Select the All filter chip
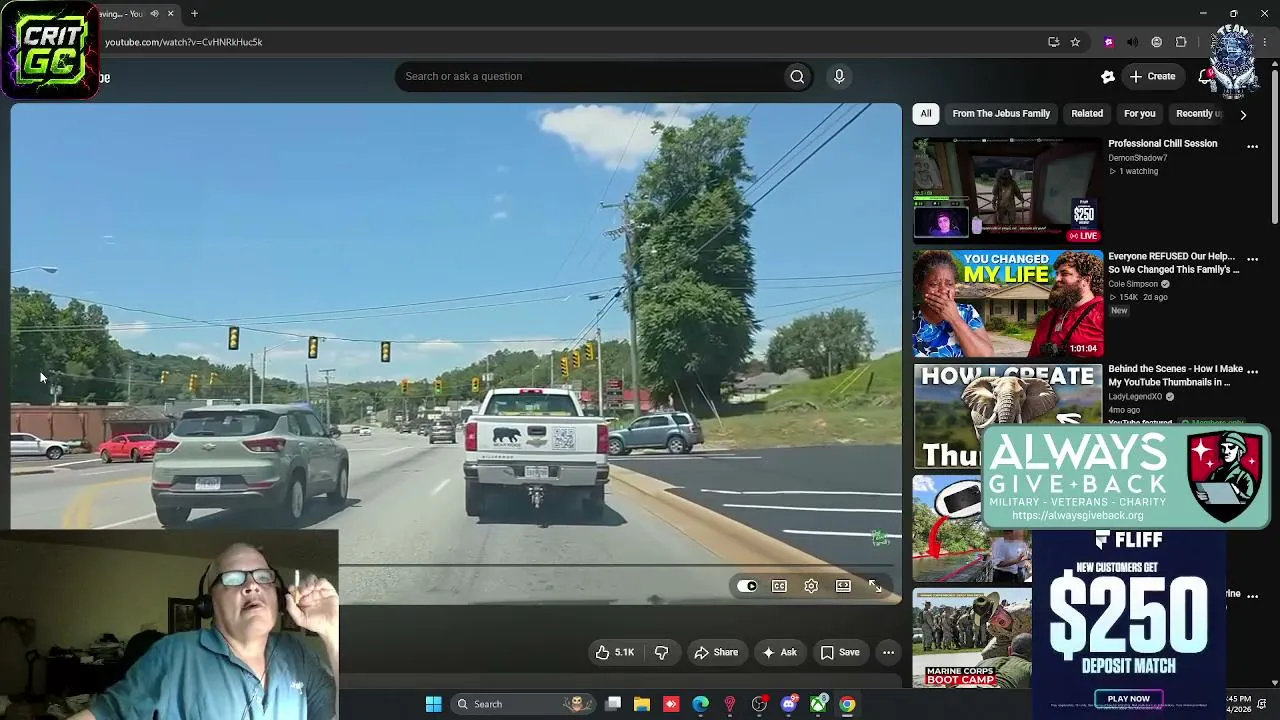 pyautogui.click(x=926, y=114)
